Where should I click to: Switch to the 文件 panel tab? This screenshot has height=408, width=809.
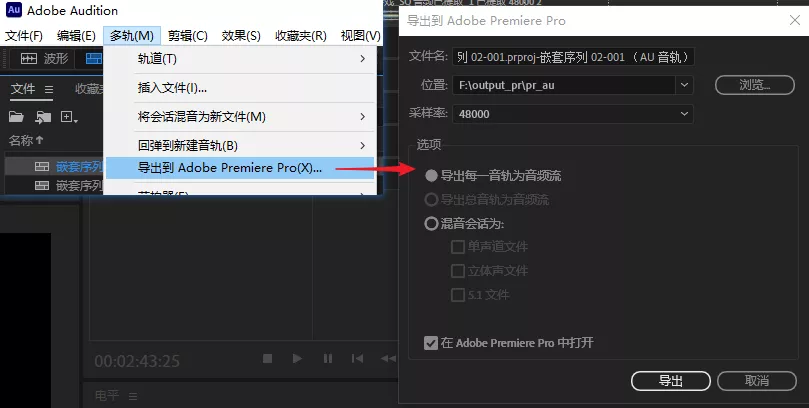(x=23, y=89)
